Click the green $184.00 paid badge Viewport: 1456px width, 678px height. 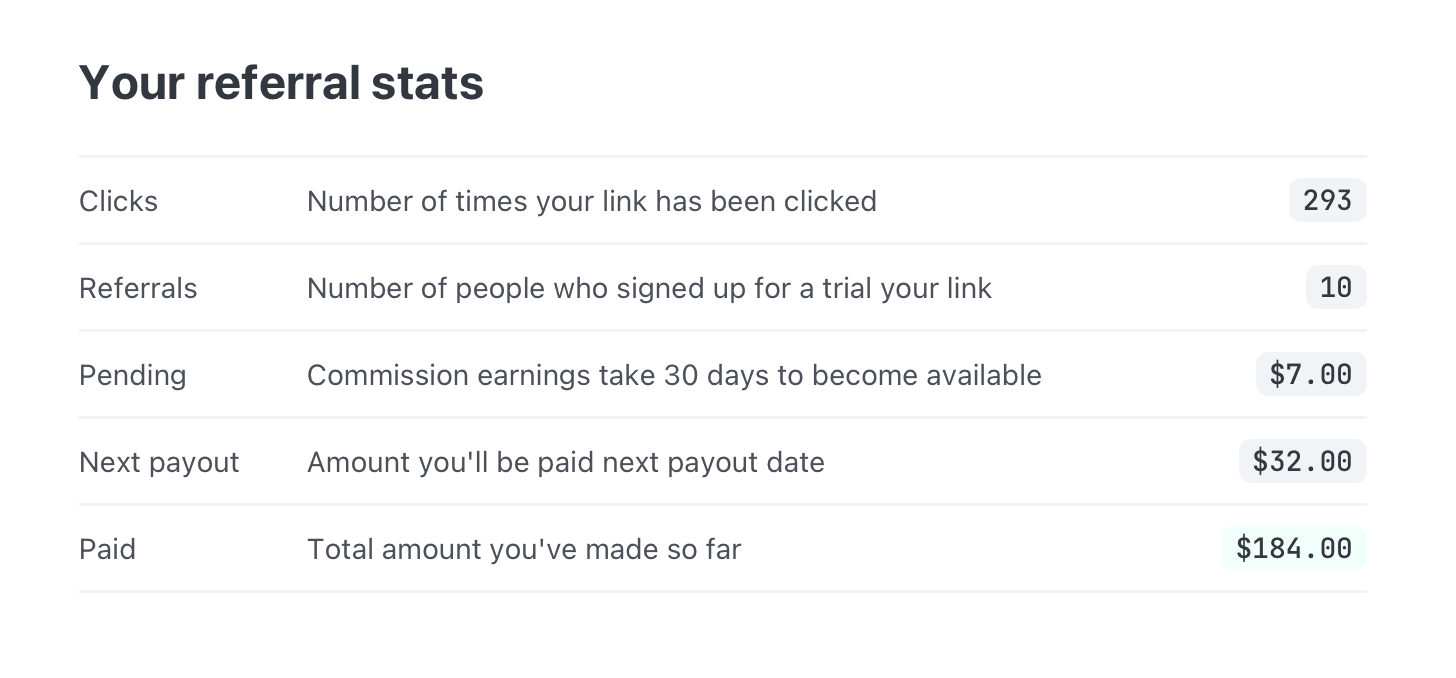coord(1294,549)
